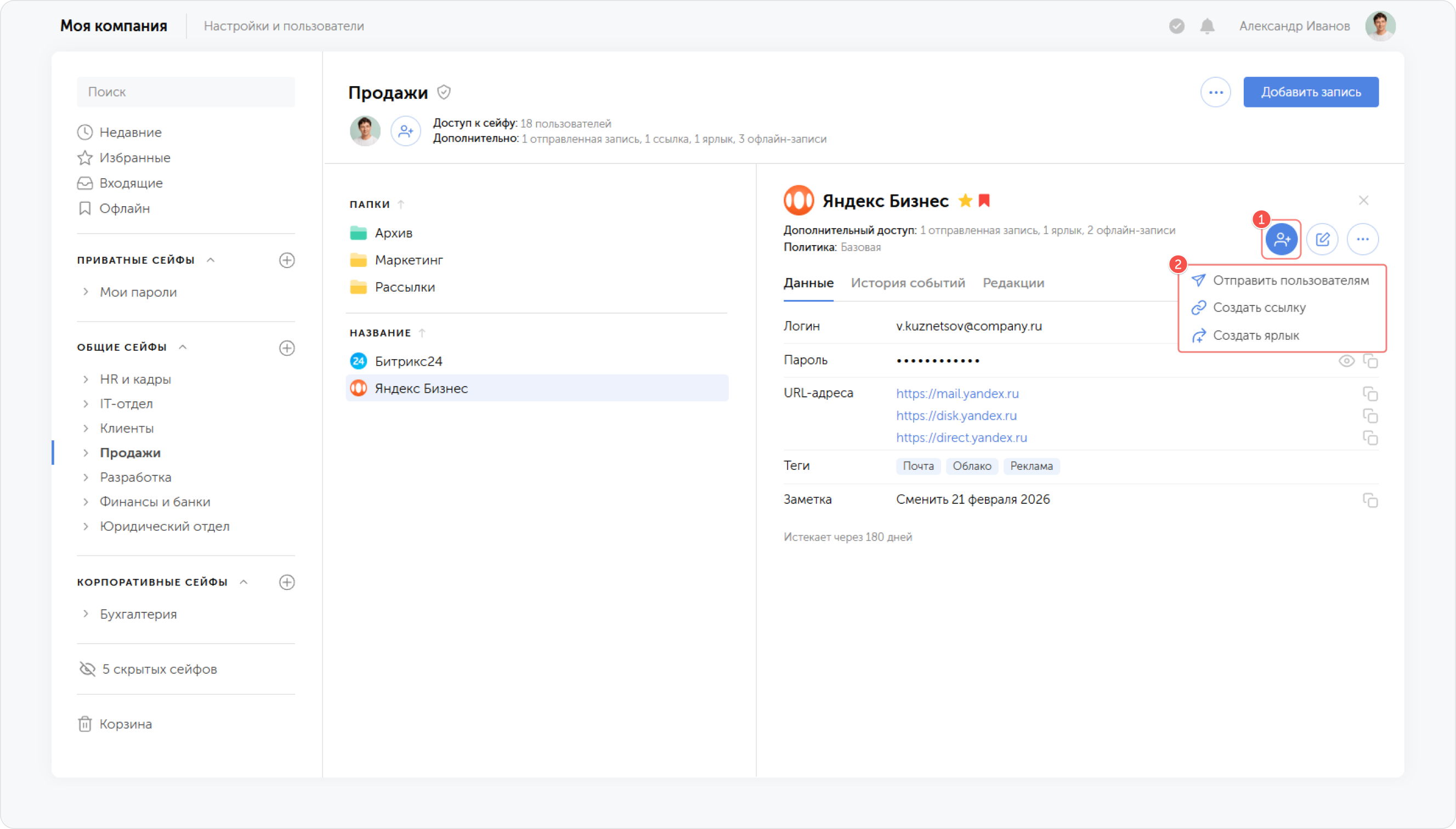Switch to История событий tab
This screenshot has height=829, width=1456.
[x=908, y=283]
